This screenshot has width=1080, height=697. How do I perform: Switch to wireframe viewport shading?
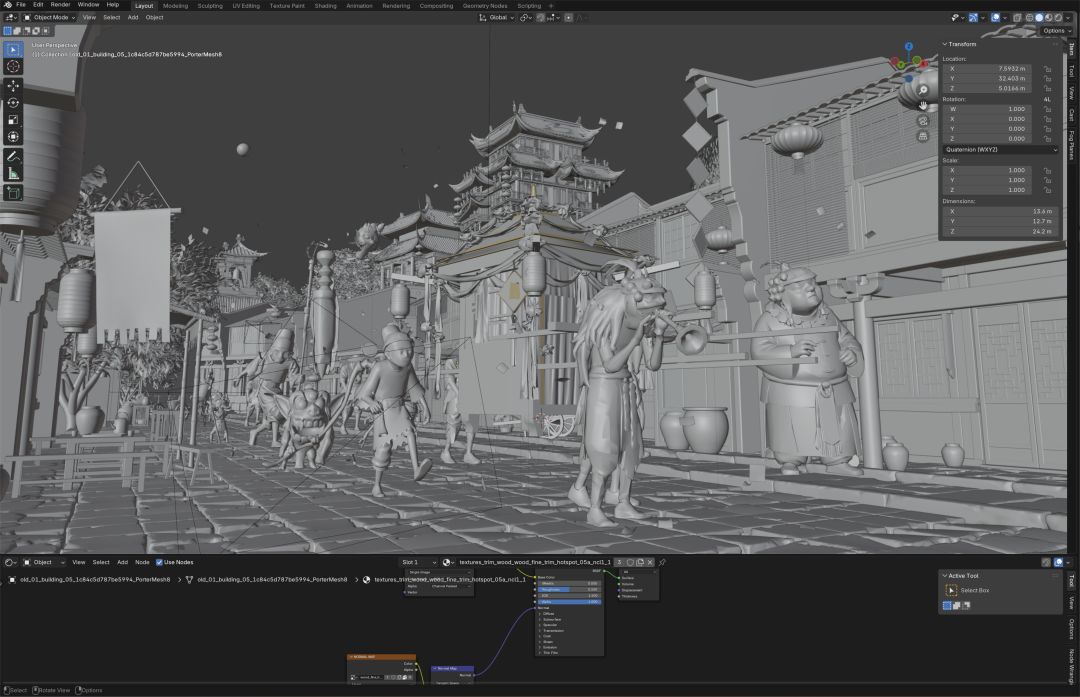pyautogui.click(x=1029, y=18)
